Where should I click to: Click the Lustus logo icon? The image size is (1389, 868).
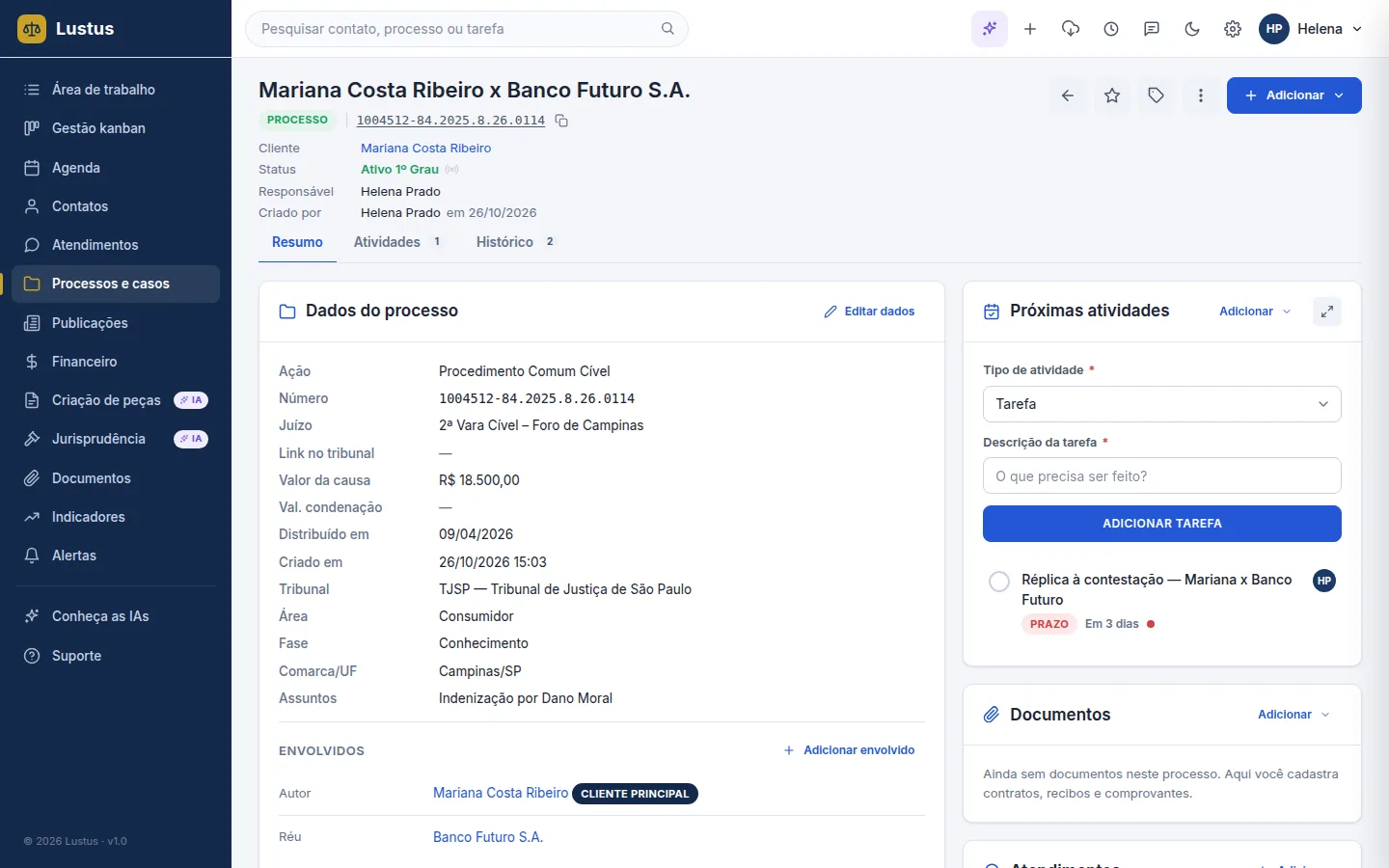coord(32,29)
